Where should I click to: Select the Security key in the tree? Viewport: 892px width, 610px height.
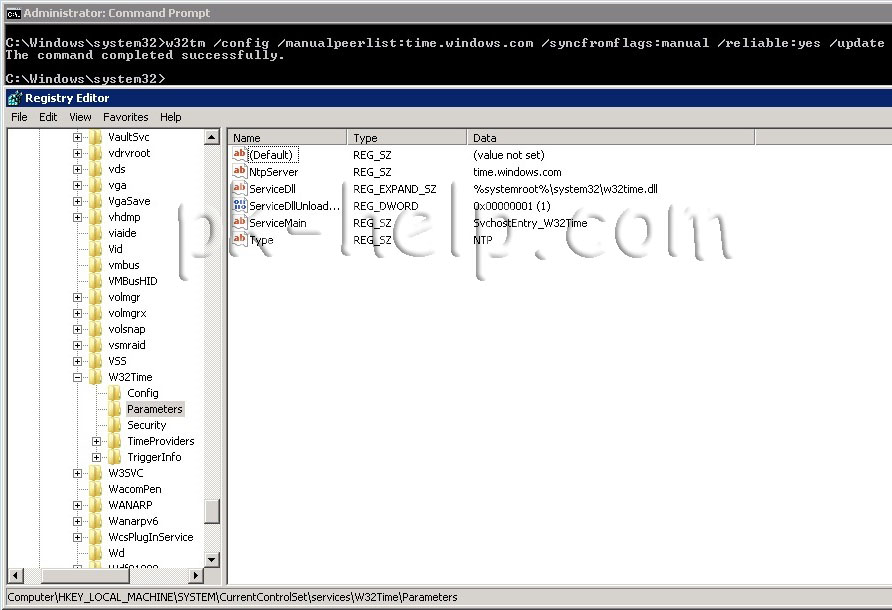click(146, 425)
